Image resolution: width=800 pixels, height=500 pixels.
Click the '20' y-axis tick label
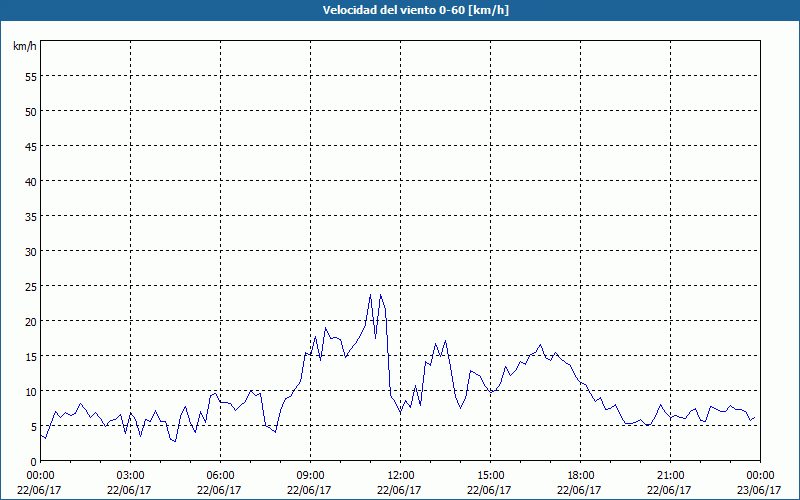[31, 321]
